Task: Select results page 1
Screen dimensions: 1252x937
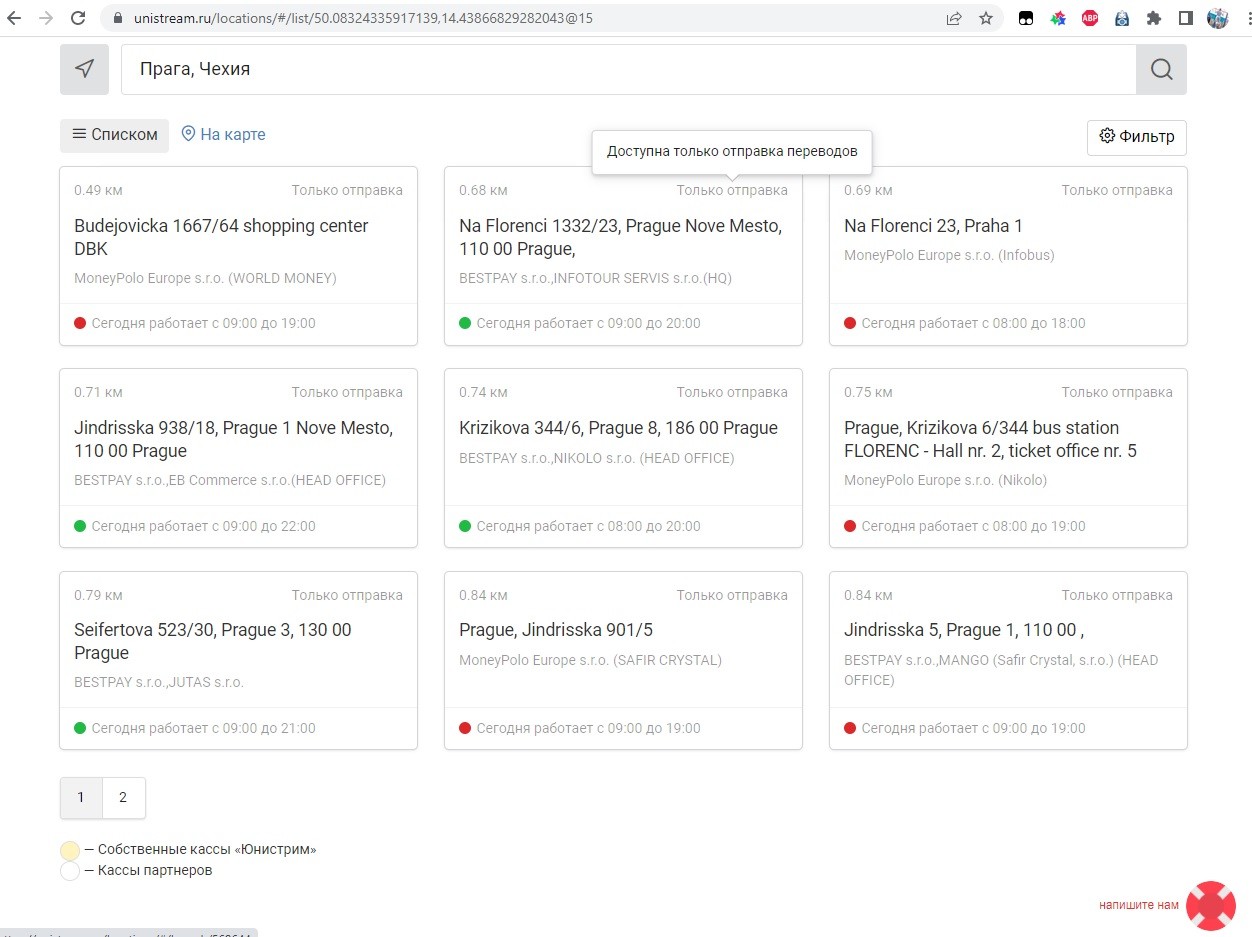Action: pyautogui.click(x=81, y=797)
